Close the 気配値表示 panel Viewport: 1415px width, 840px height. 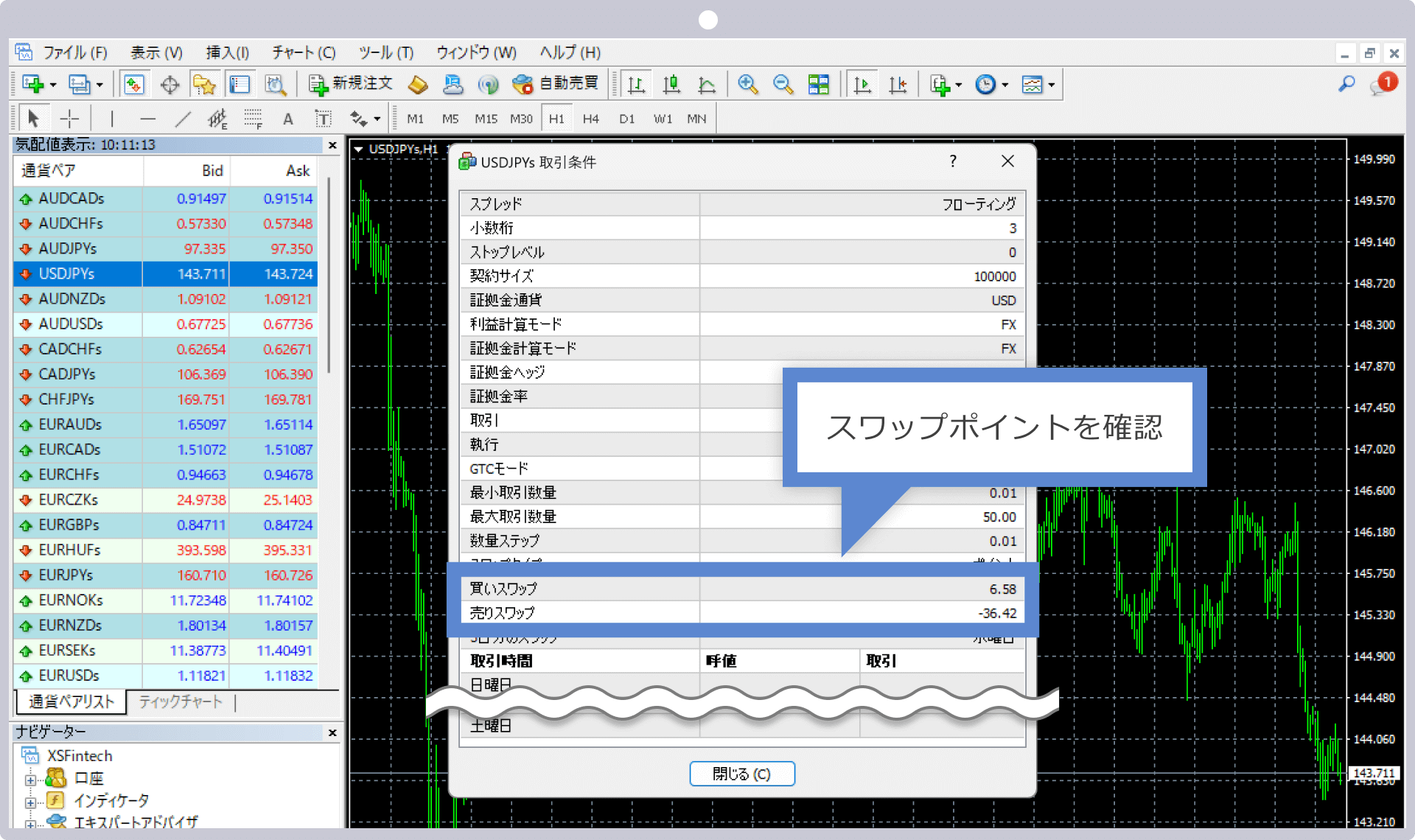point(332,145)
